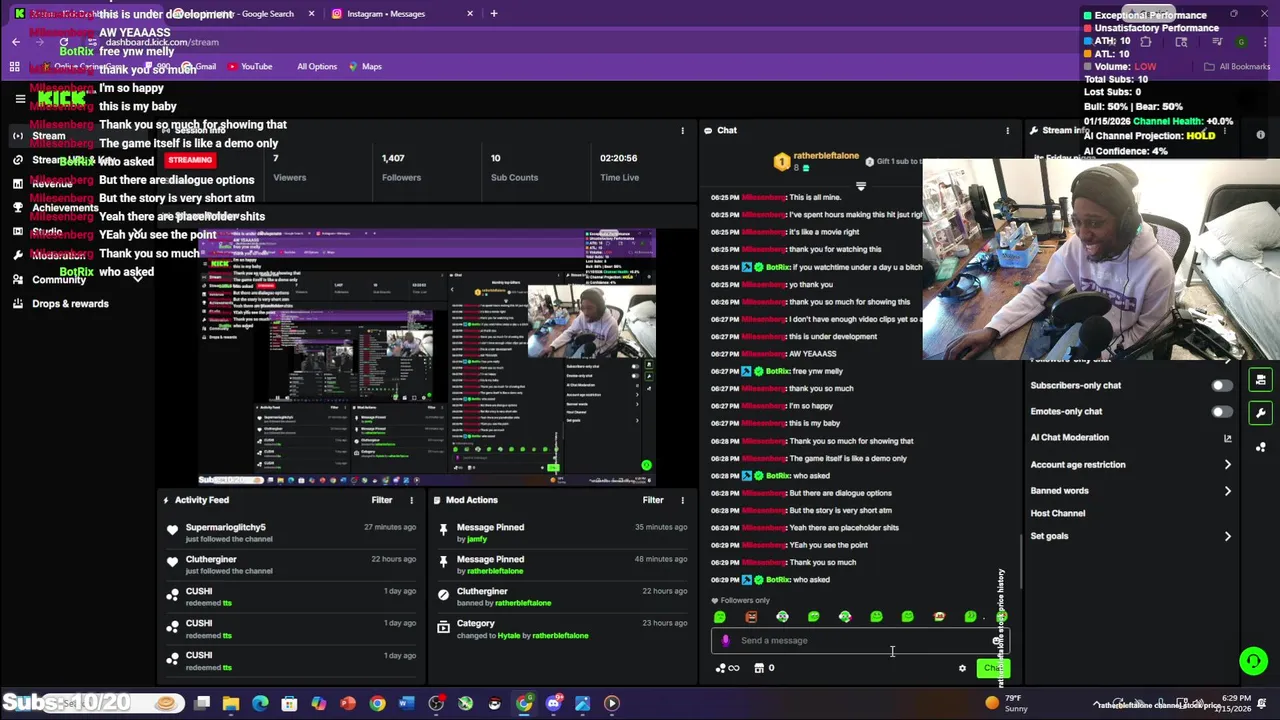The width and height of the screenshot is (1280, 720).
Task: Focus the Send a message field
Action: click(x=860, y=641)
